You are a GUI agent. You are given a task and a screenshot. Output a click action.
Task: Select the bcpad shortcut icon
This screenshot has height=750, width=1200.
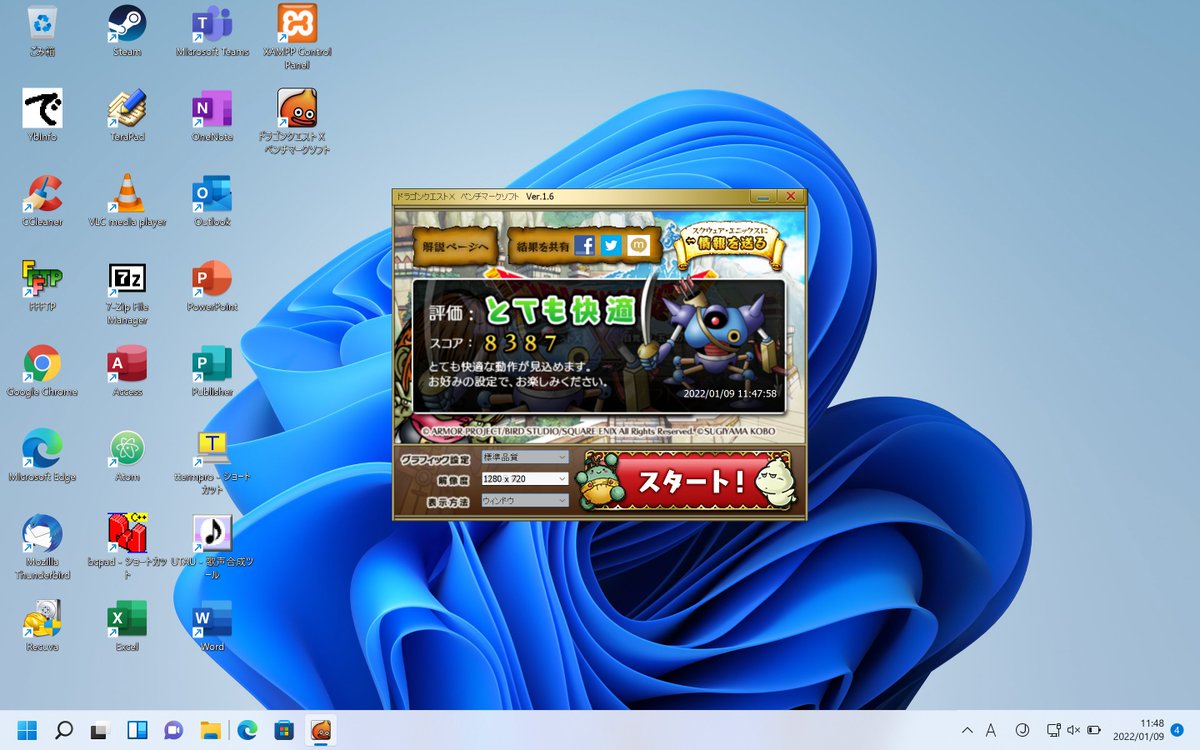(127, 547)
